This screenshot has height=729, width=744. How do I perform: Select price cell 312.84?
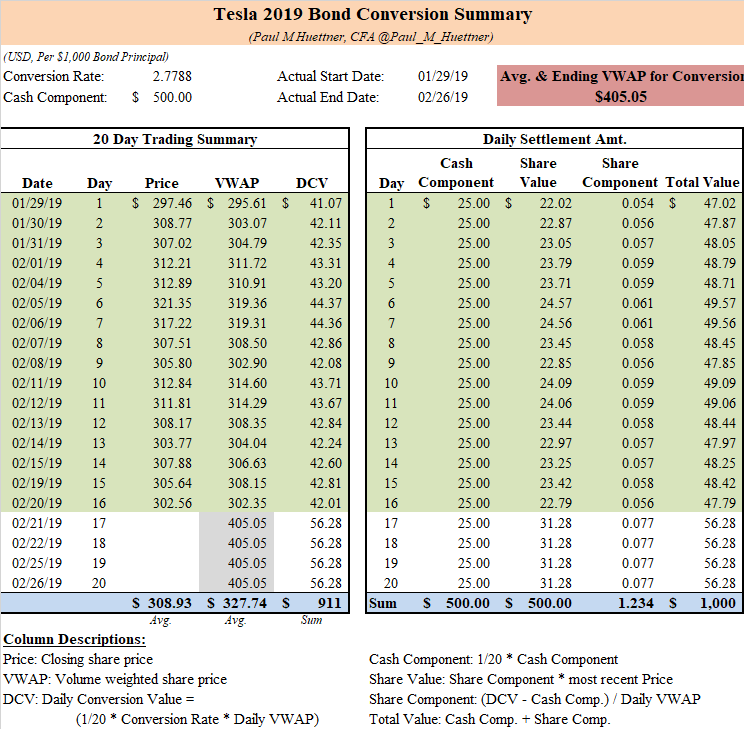172,383
